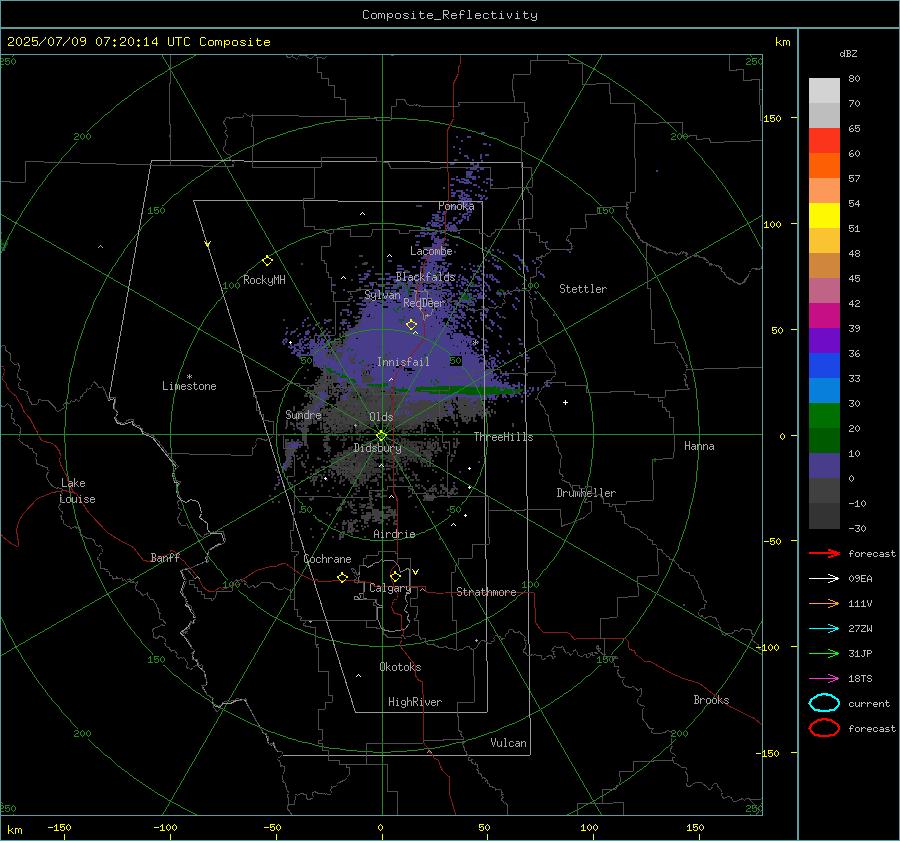Click the red 65 dBZ color swatch
900x841 pixels.
click(824, 141)
